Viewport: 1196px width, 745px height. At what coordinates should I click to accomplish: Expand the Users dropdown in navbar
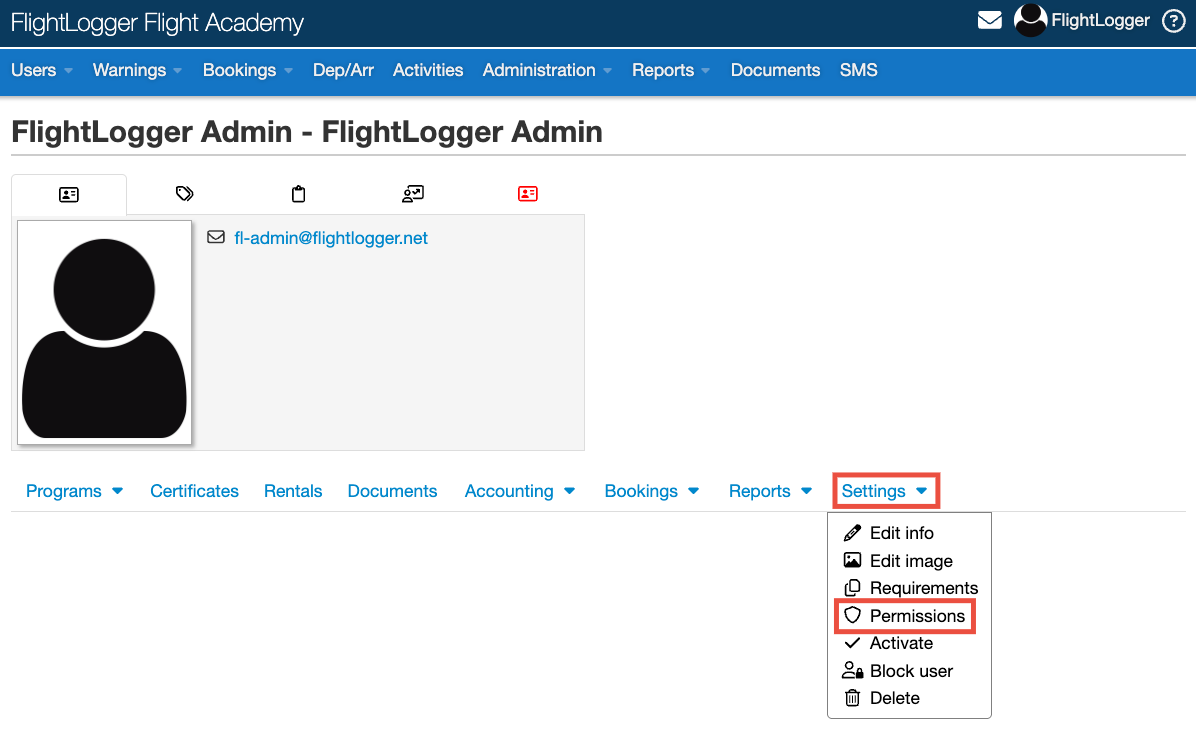point(42,70)
